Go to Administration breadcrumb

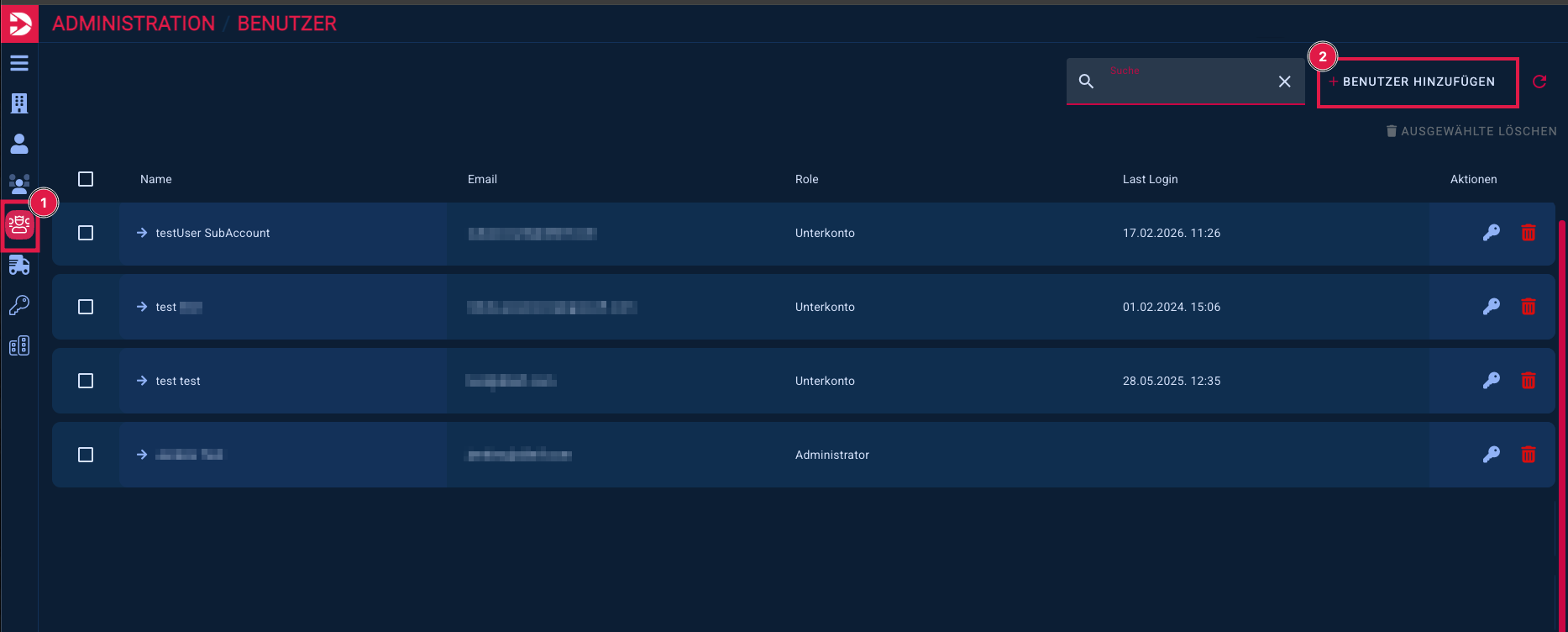pos(134,24)
